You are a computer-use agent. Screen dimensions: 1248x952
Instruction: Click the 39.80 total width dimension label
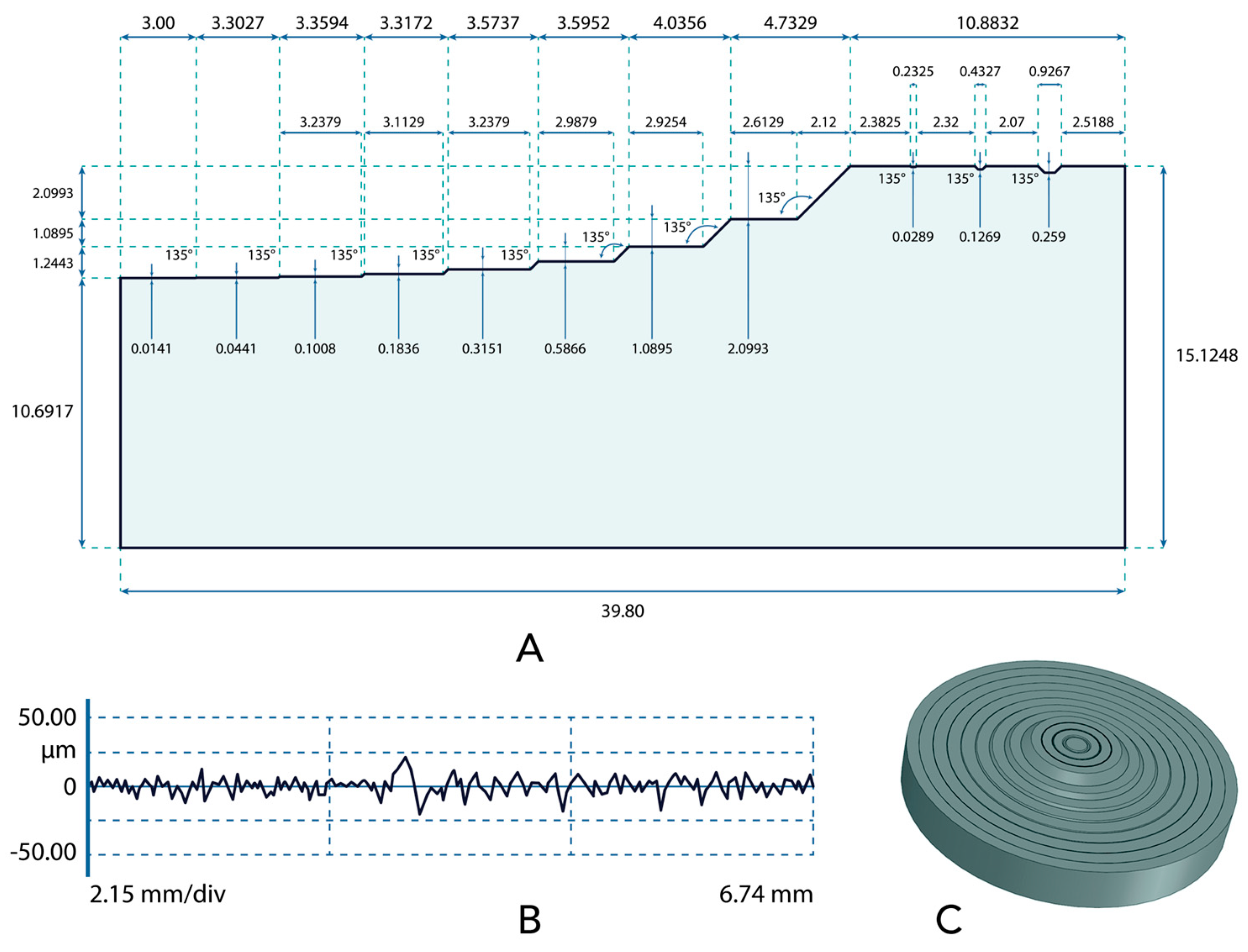pos(622,611)
